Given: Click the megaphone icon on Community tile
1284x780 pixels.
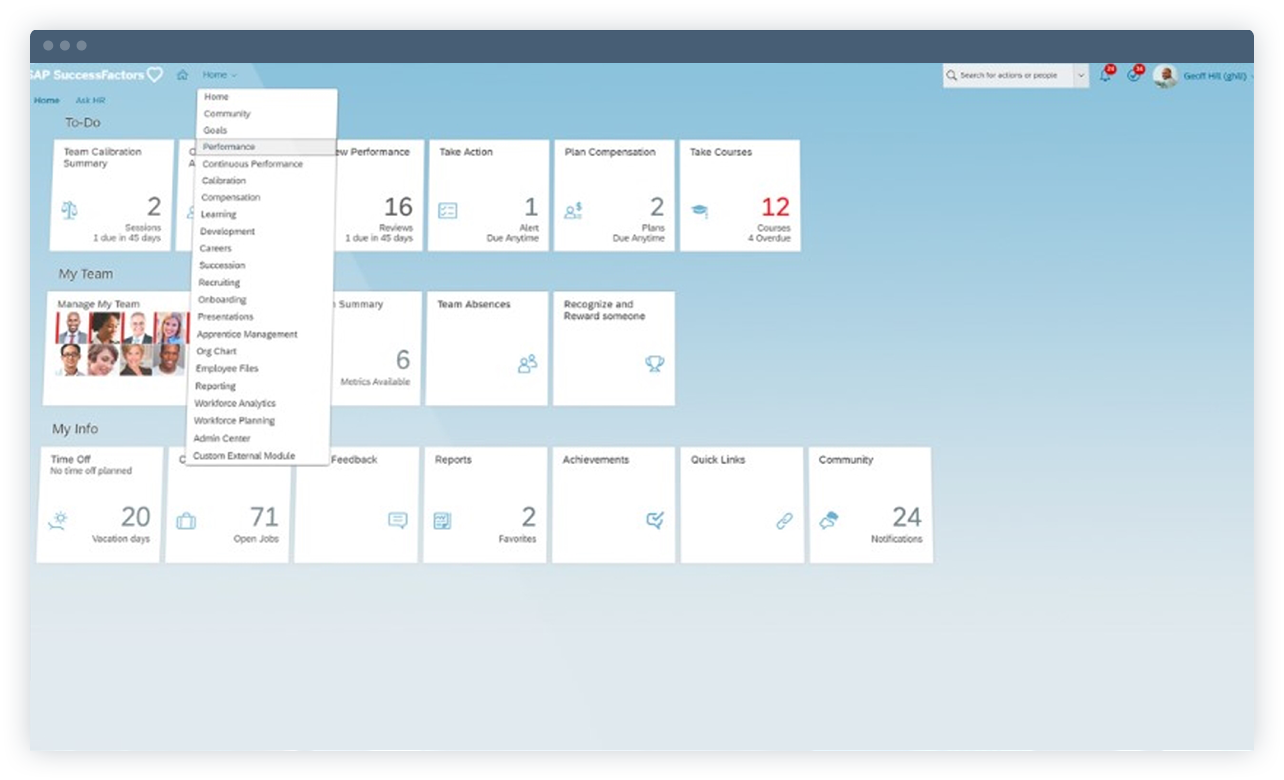Looking at the screenshot, I should click(830, 520).
